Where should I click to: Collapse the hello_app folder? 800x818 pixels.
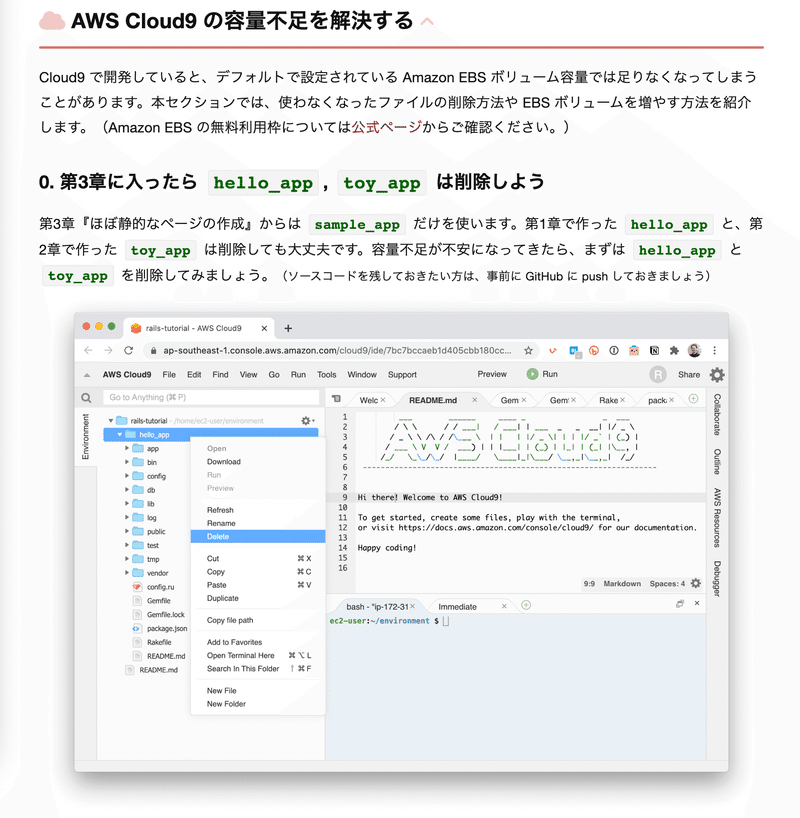tap(120, 435)
